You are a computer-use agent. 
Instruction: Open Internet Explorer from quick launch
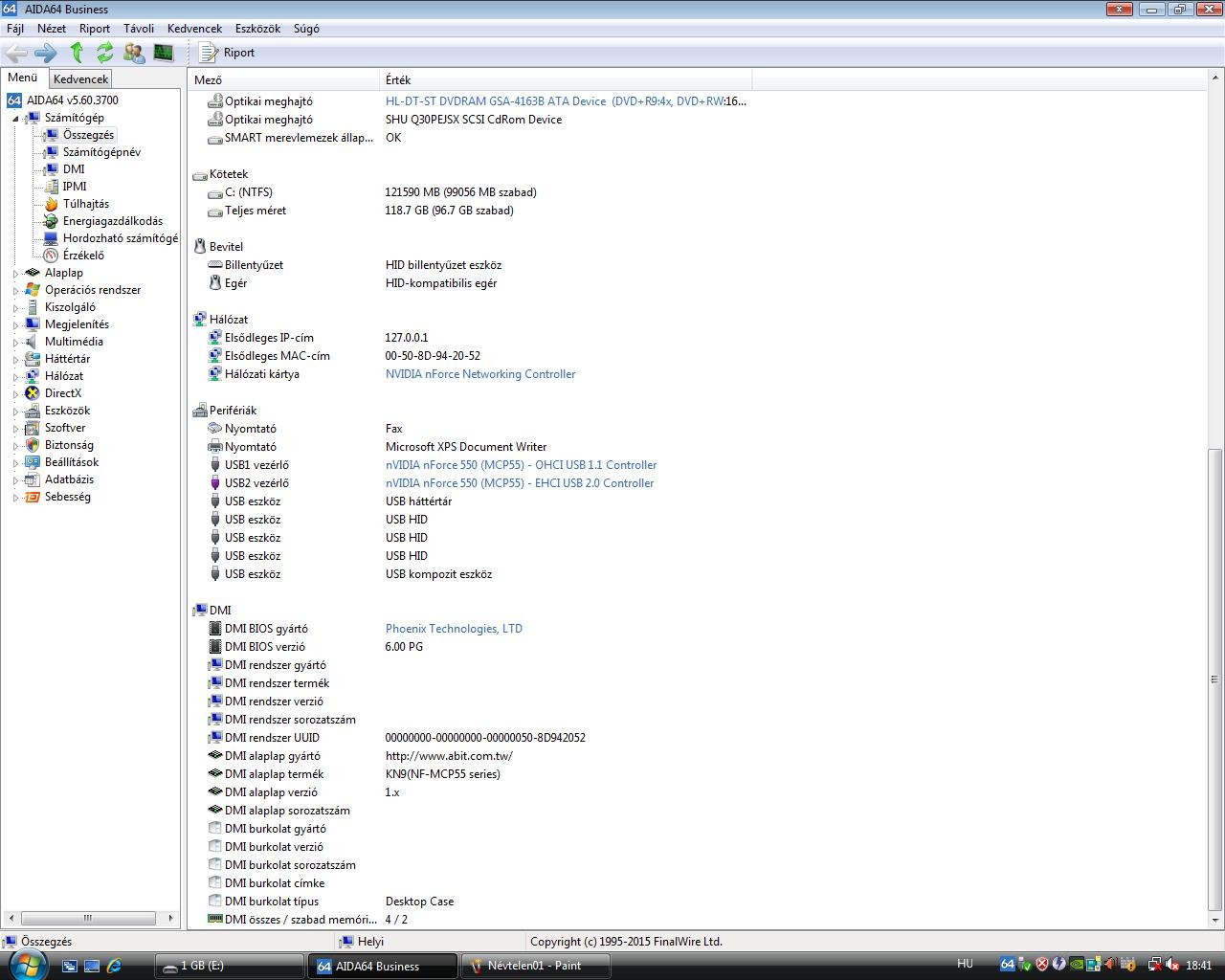coord(114,966)
